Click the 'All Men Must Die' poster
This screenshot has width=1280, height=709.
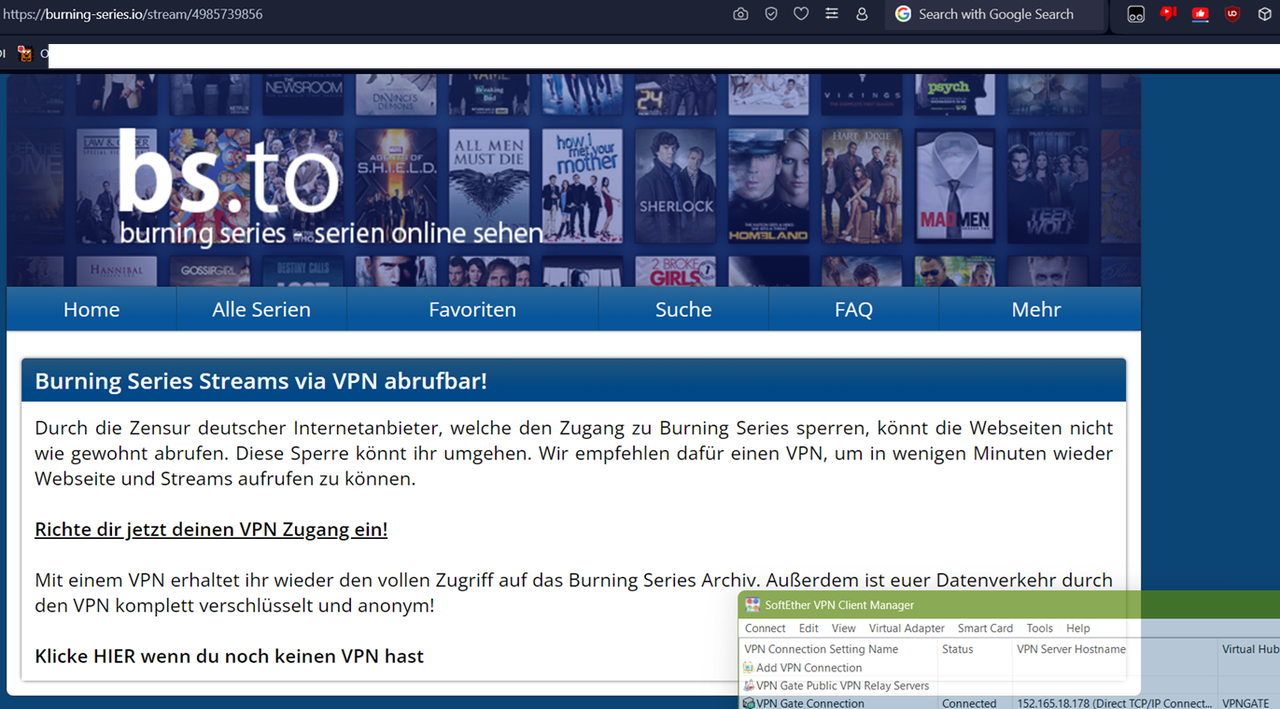click(489, 186)
